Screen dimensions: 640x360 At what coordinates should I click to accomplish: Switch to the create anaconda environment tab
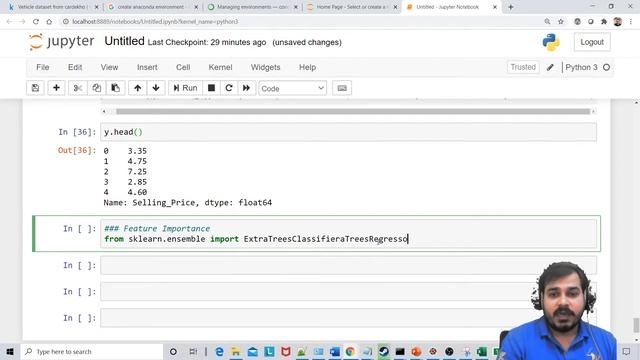[x=151, y=7]
